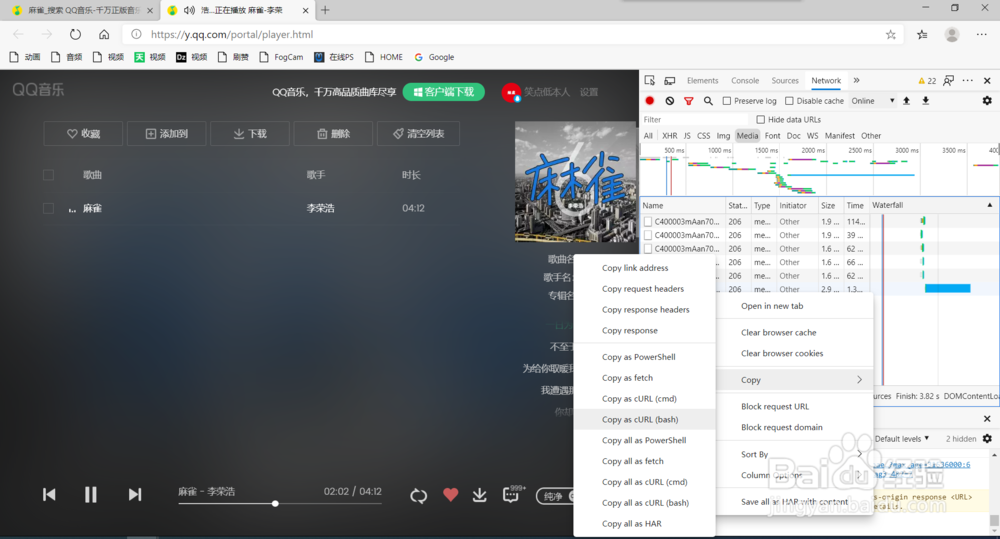Image resolution: width=1000 pixels, height=539 pixels.
Task: Check the select-all songs box
Action: 48,175
